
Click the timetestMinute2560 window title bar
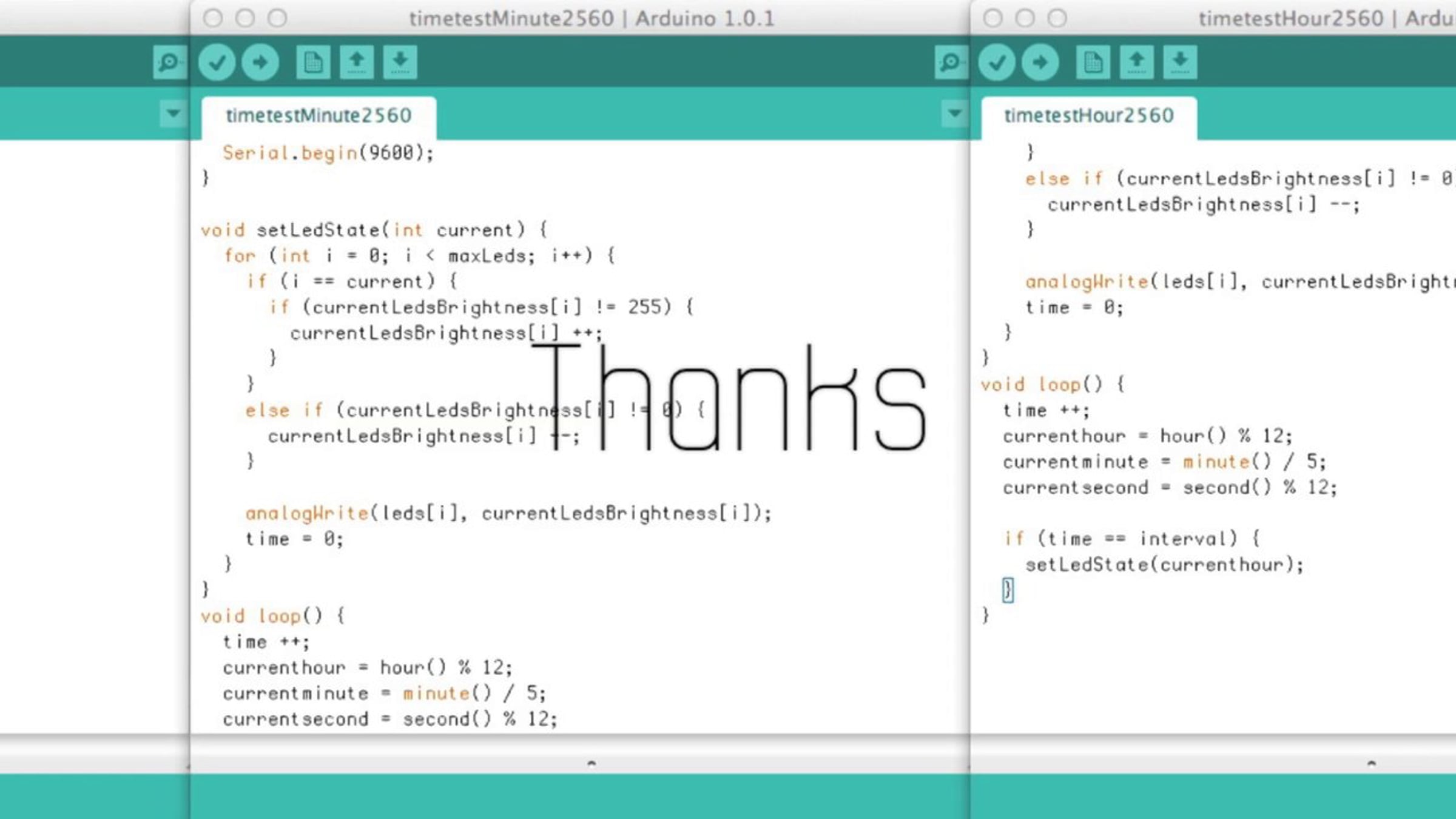coord(591,18)
